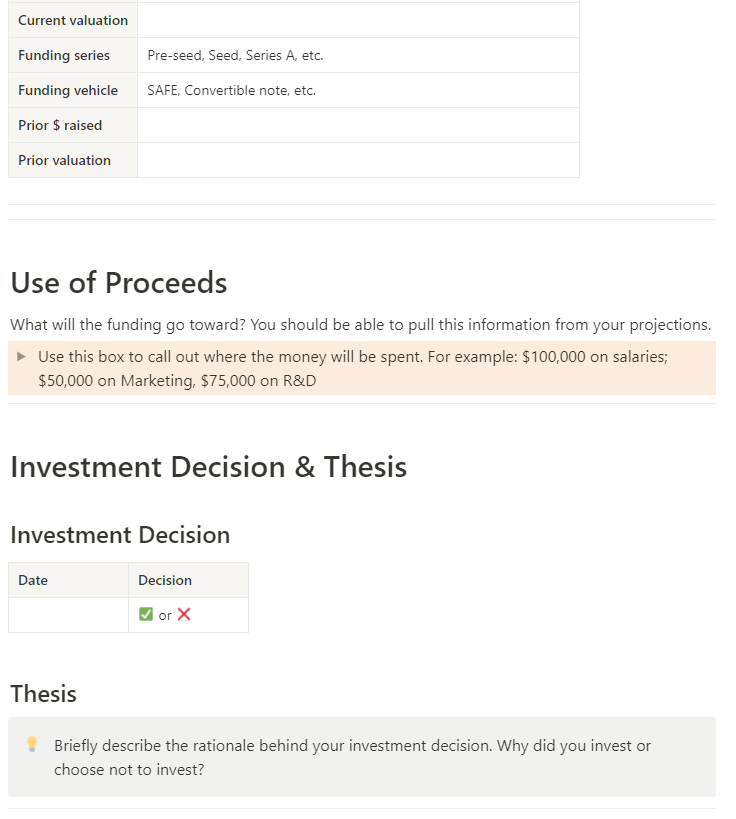This screenshot has height=819, width=736.
Task: Select the empty Prior $ raised cell
Action: click(358, 125)
